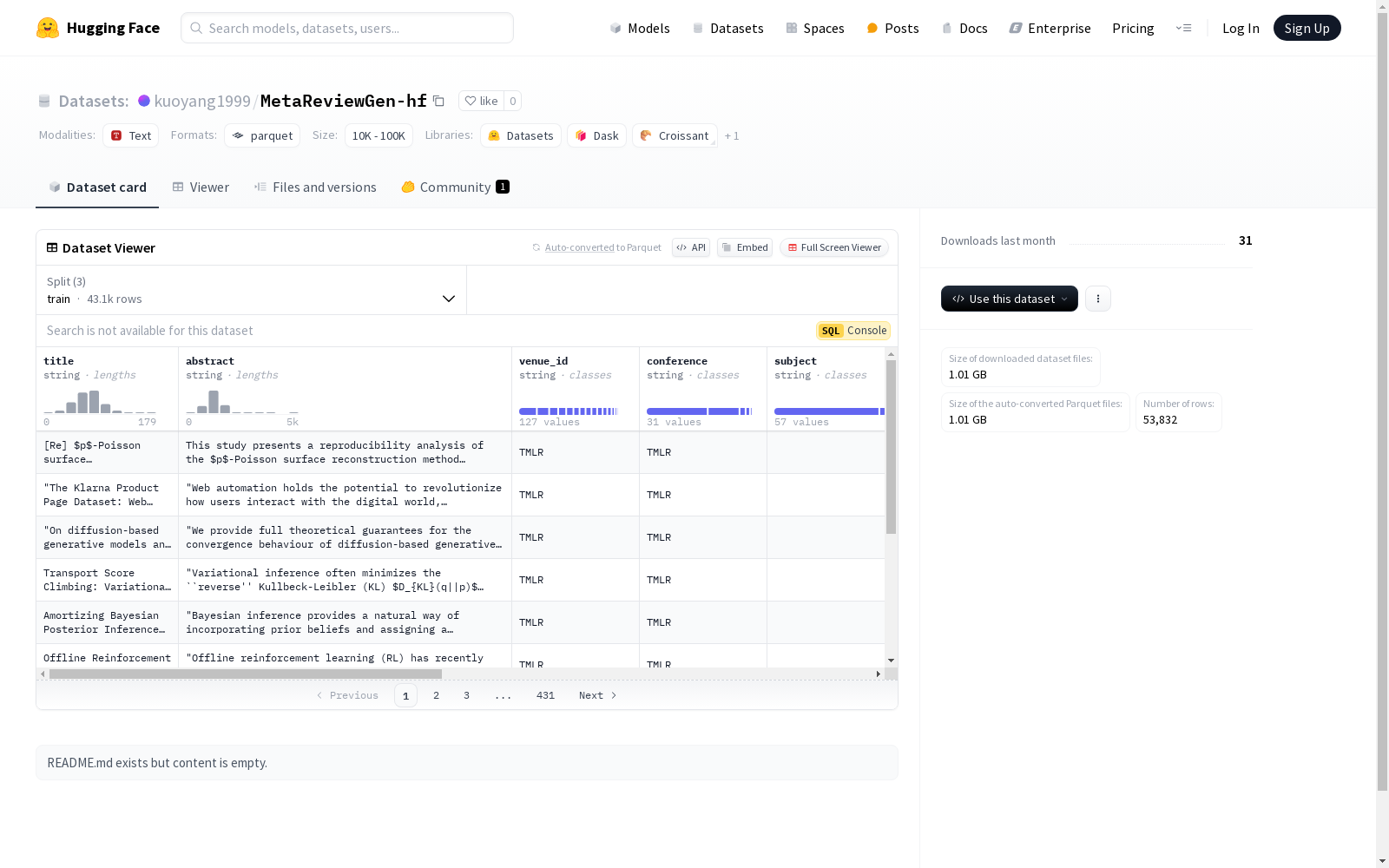Click the 10K - 100K size tag

379,135
